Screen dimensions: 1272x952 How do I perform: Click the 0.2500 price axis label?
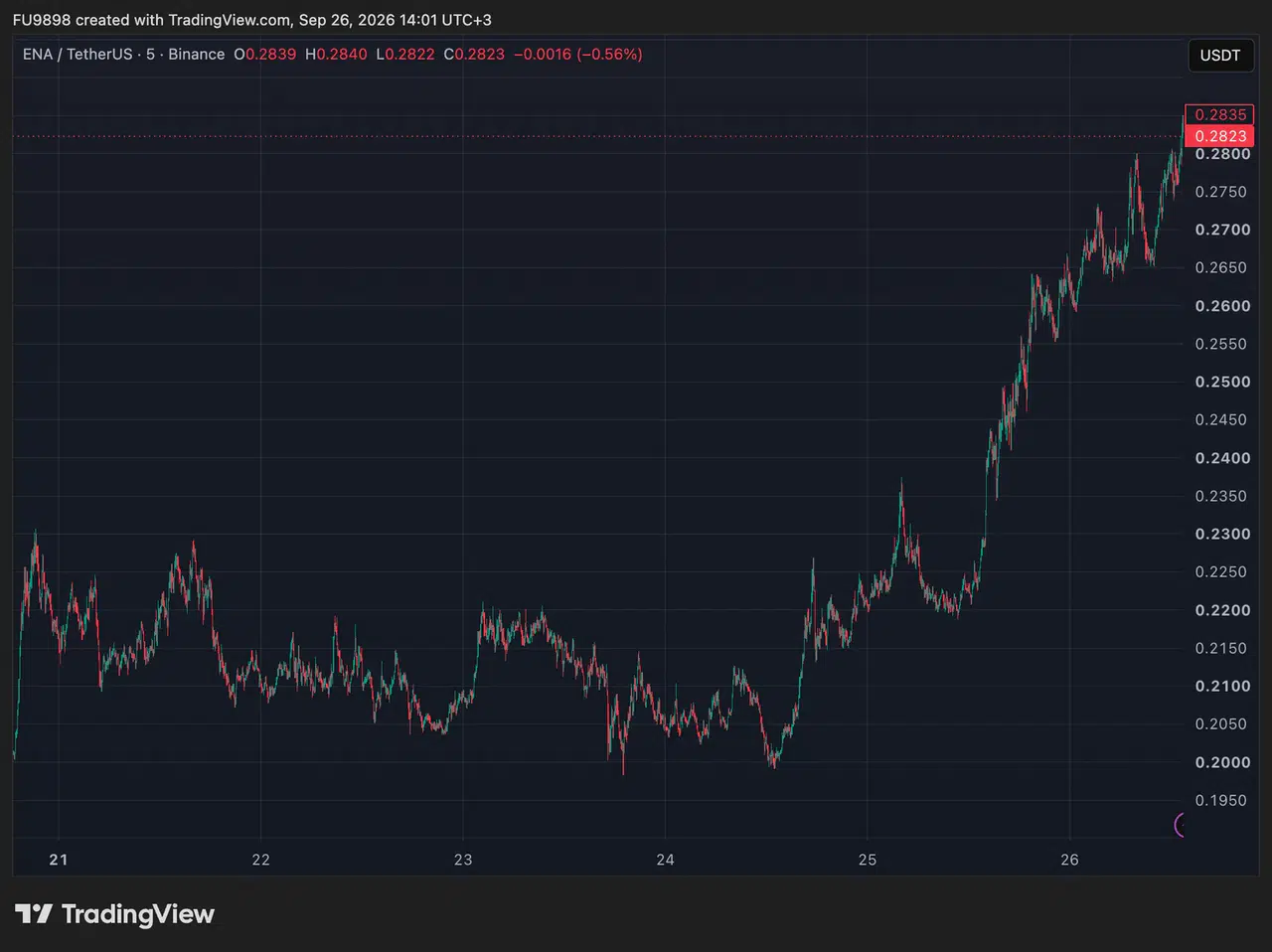click(x=1222, y=382)
